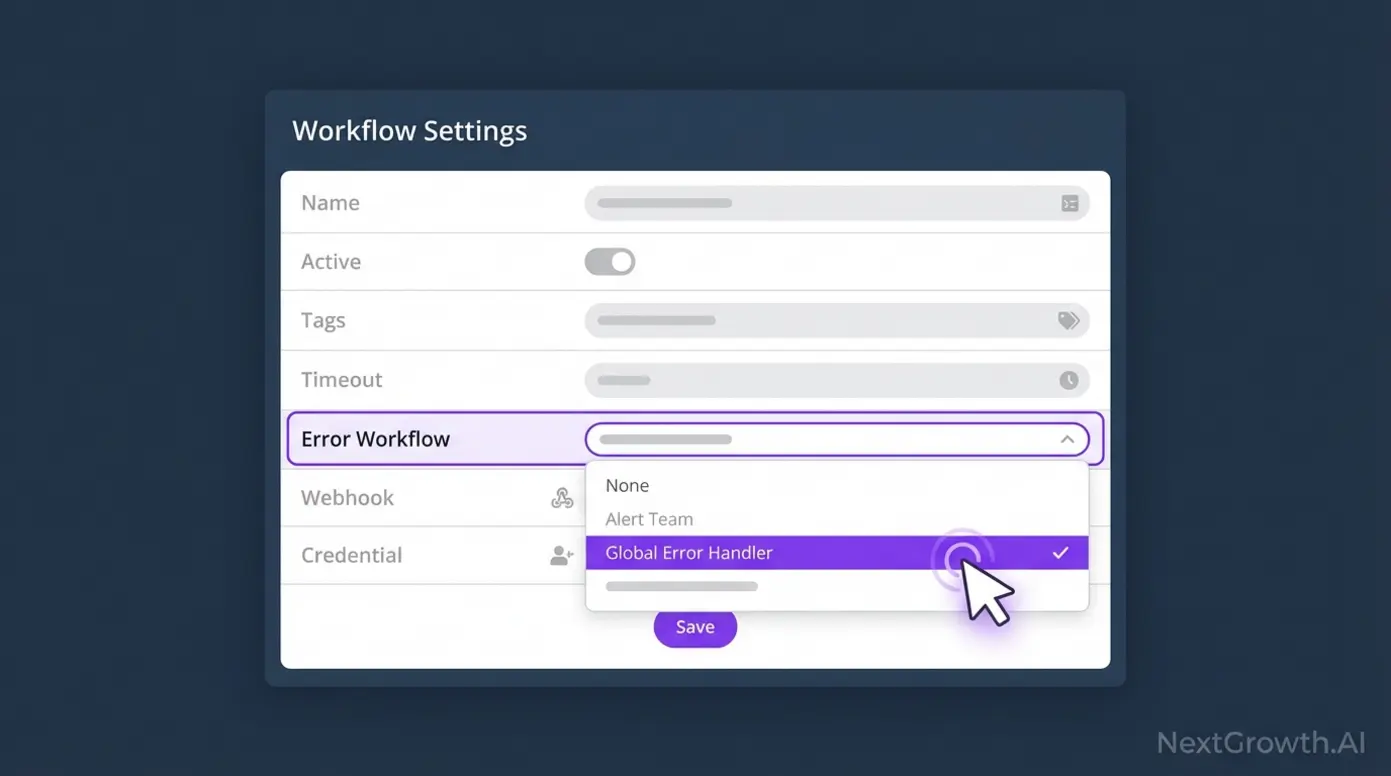Click the webhook icon beside the Webhook label

[562, 497]
